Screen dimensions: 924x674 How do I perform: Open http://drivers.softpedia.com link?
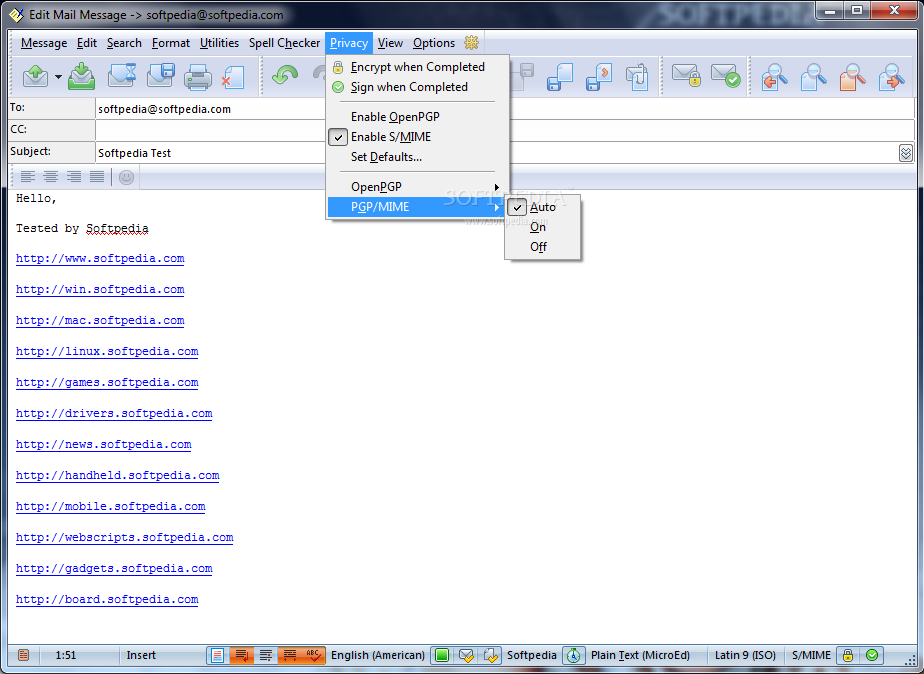114,414
